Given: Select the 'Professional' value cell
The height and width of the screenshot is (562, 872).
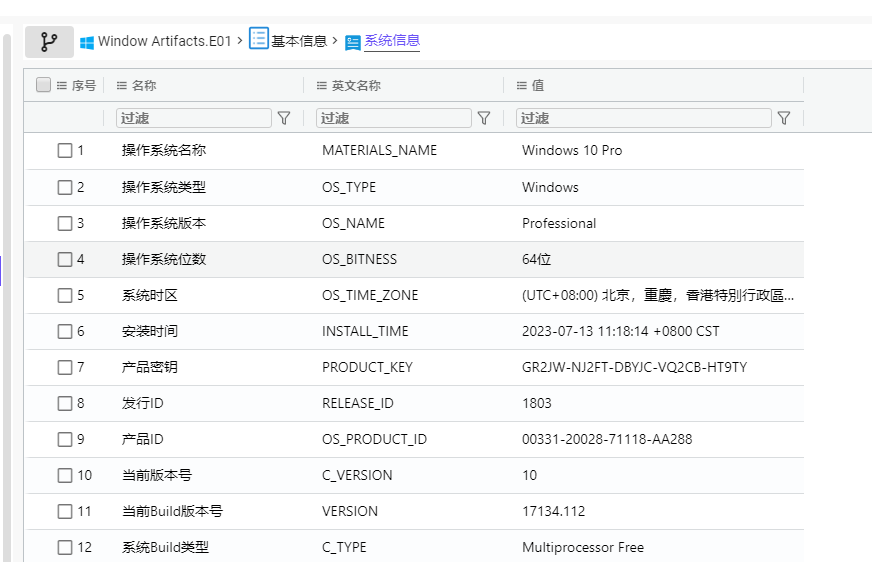Looking at the screenshot, I should point(559,223).
